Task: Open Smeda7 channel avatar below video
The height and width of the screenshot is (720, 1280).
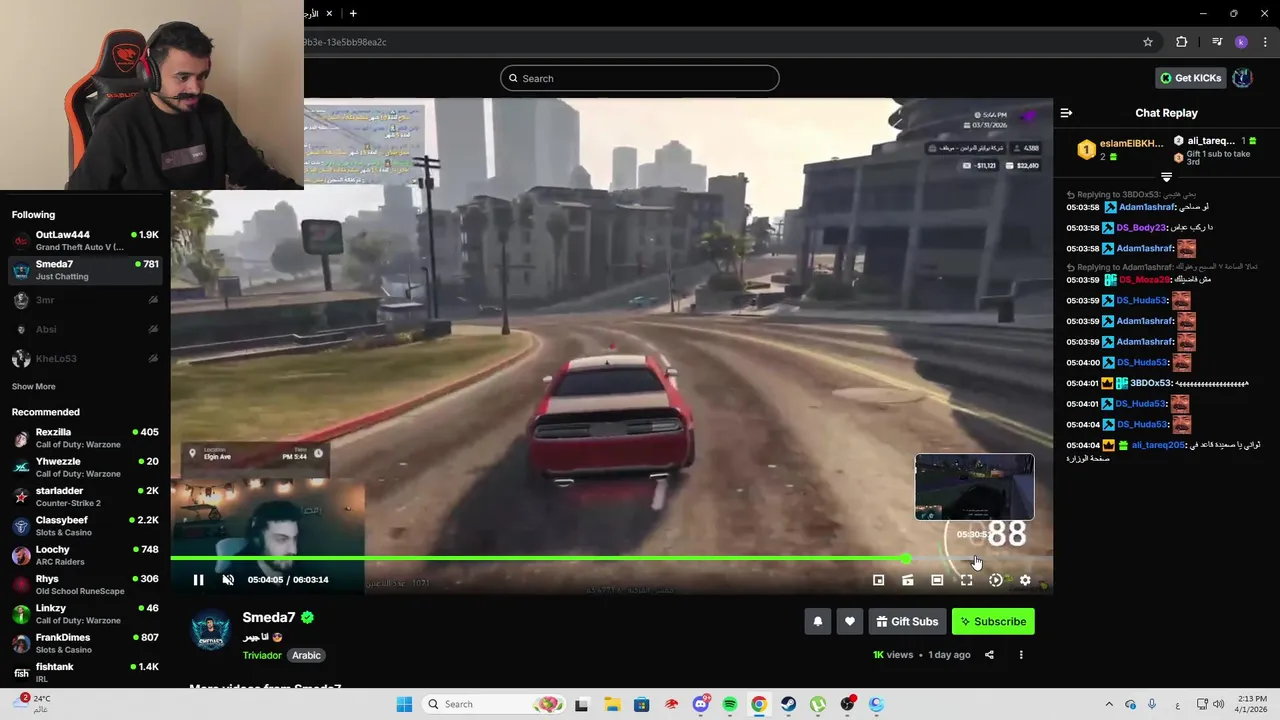Action: (x=210, y=630)
